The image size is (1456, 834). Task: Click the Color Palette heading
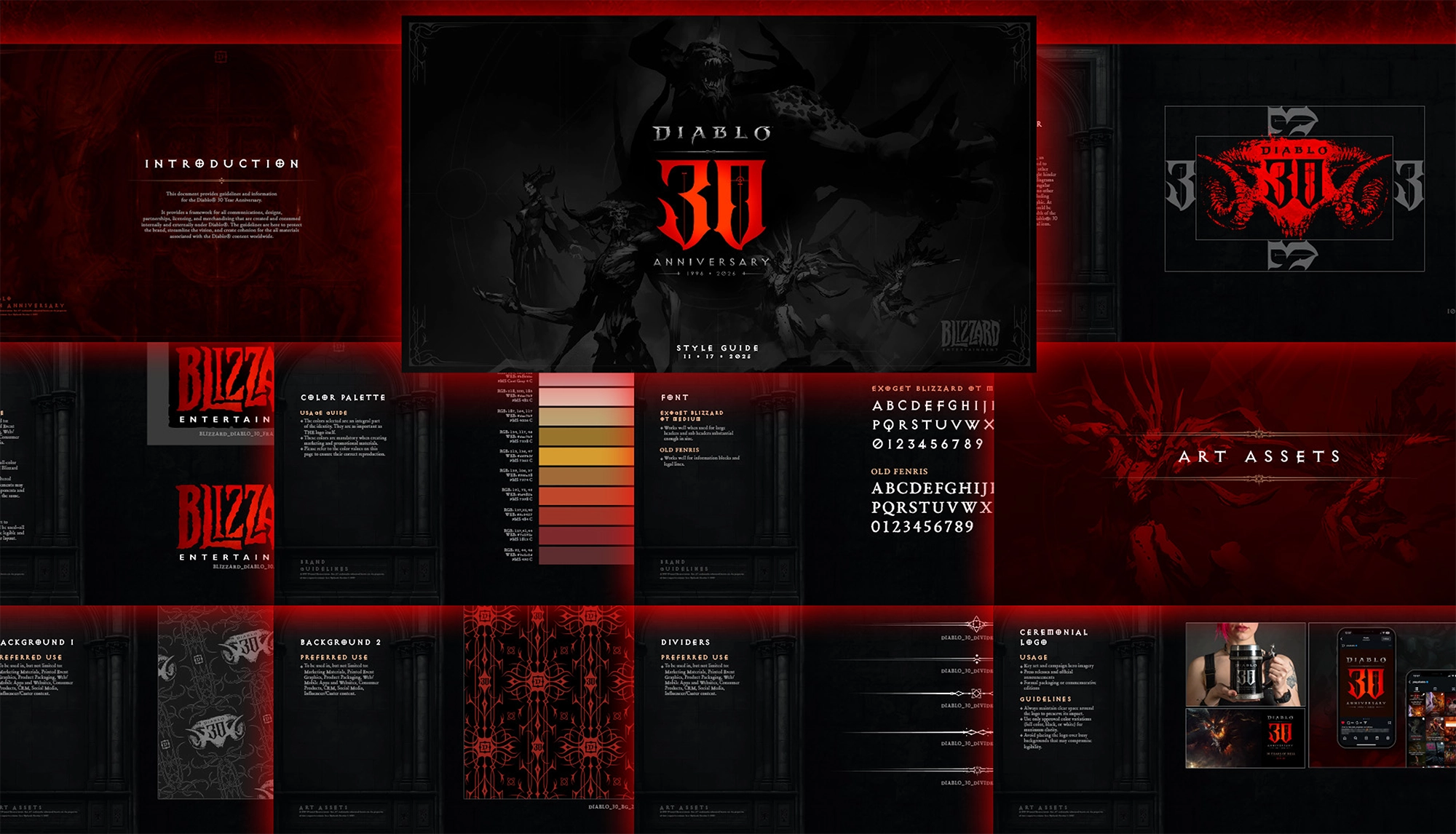click(343, 397)
